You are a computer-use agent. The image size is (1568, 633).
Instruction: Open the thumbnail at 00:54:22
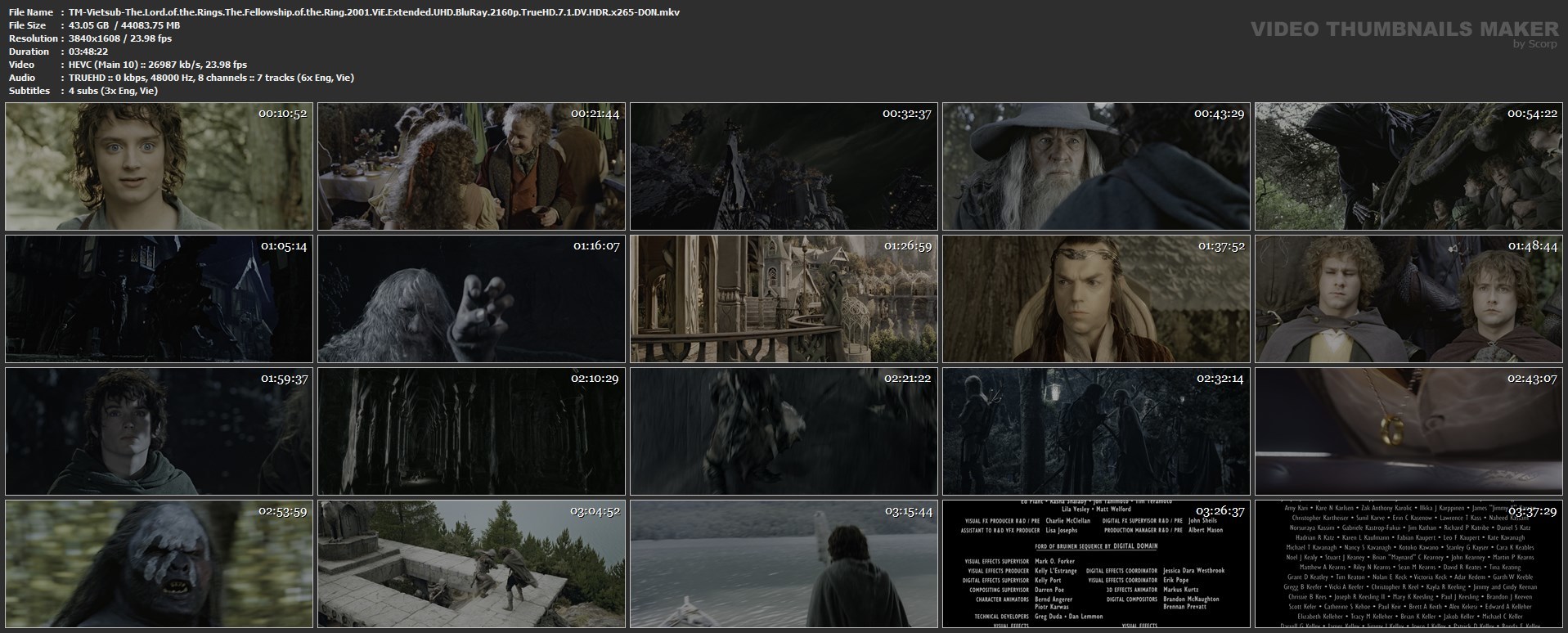[x=1409, y=167]
